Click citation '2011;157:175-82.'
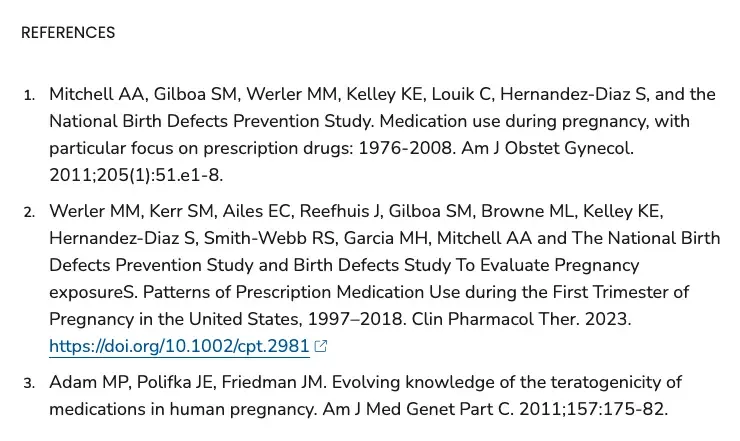Viewport: 740px width, 441px height. click(594, 409)
